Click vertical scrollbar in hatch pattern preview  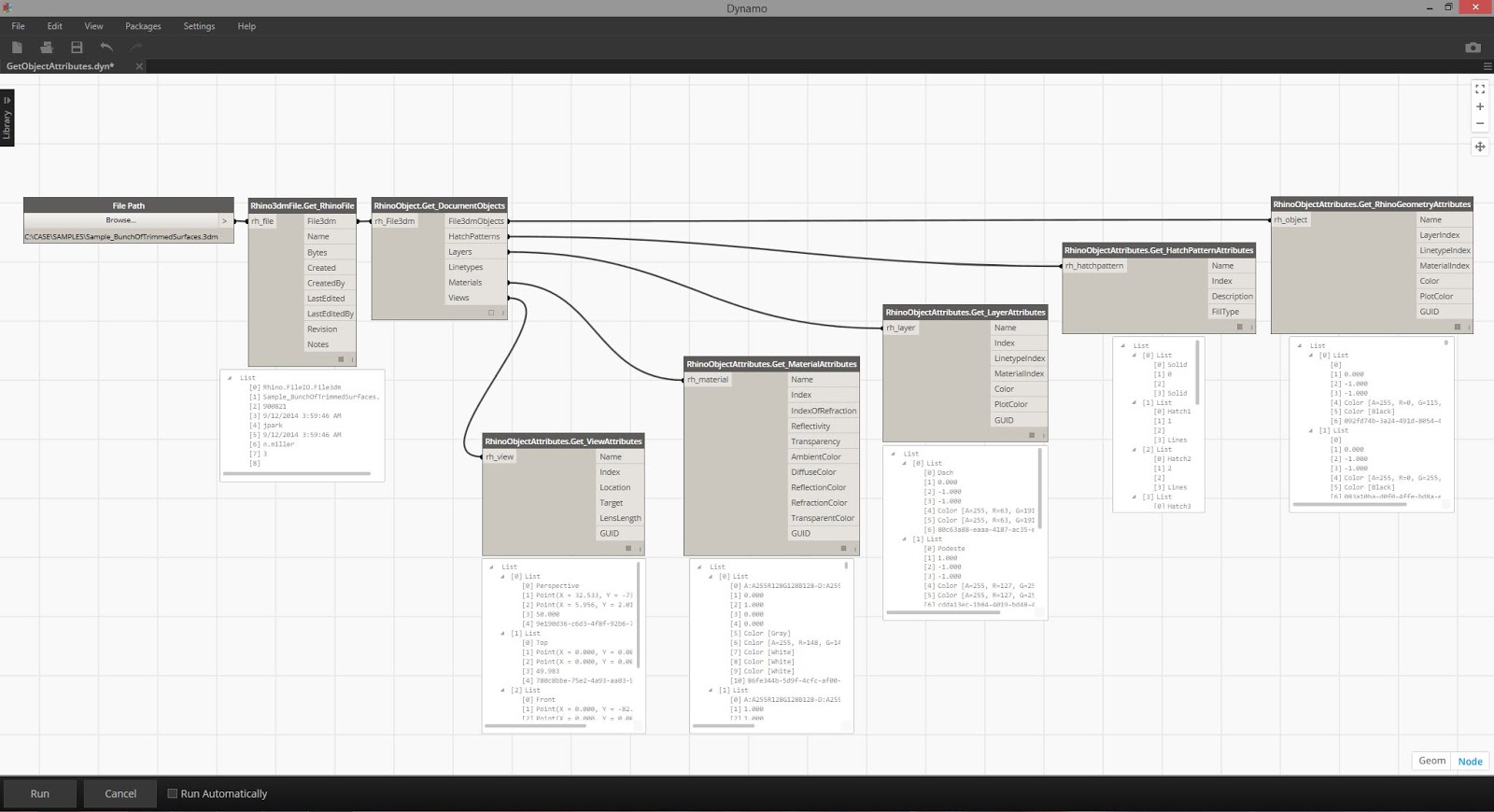1197,373
